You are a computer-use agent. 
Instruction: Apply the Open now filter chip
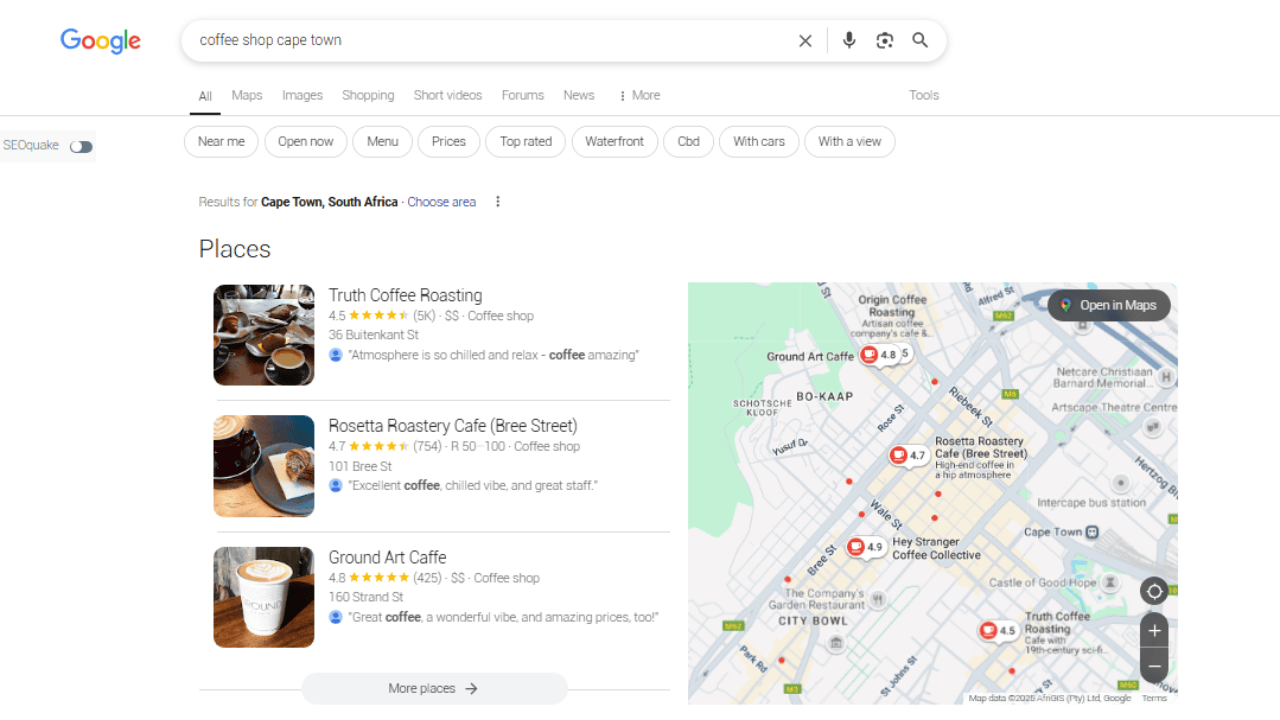pos(306,141)
